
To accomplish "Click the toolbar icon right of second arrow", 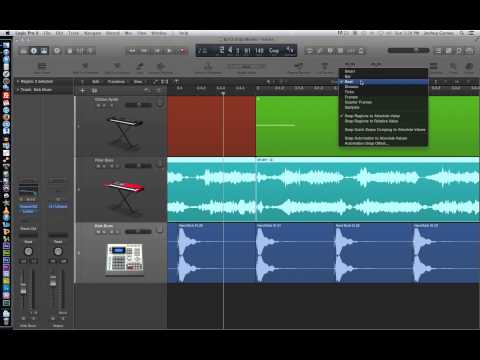I will point(140,67).
